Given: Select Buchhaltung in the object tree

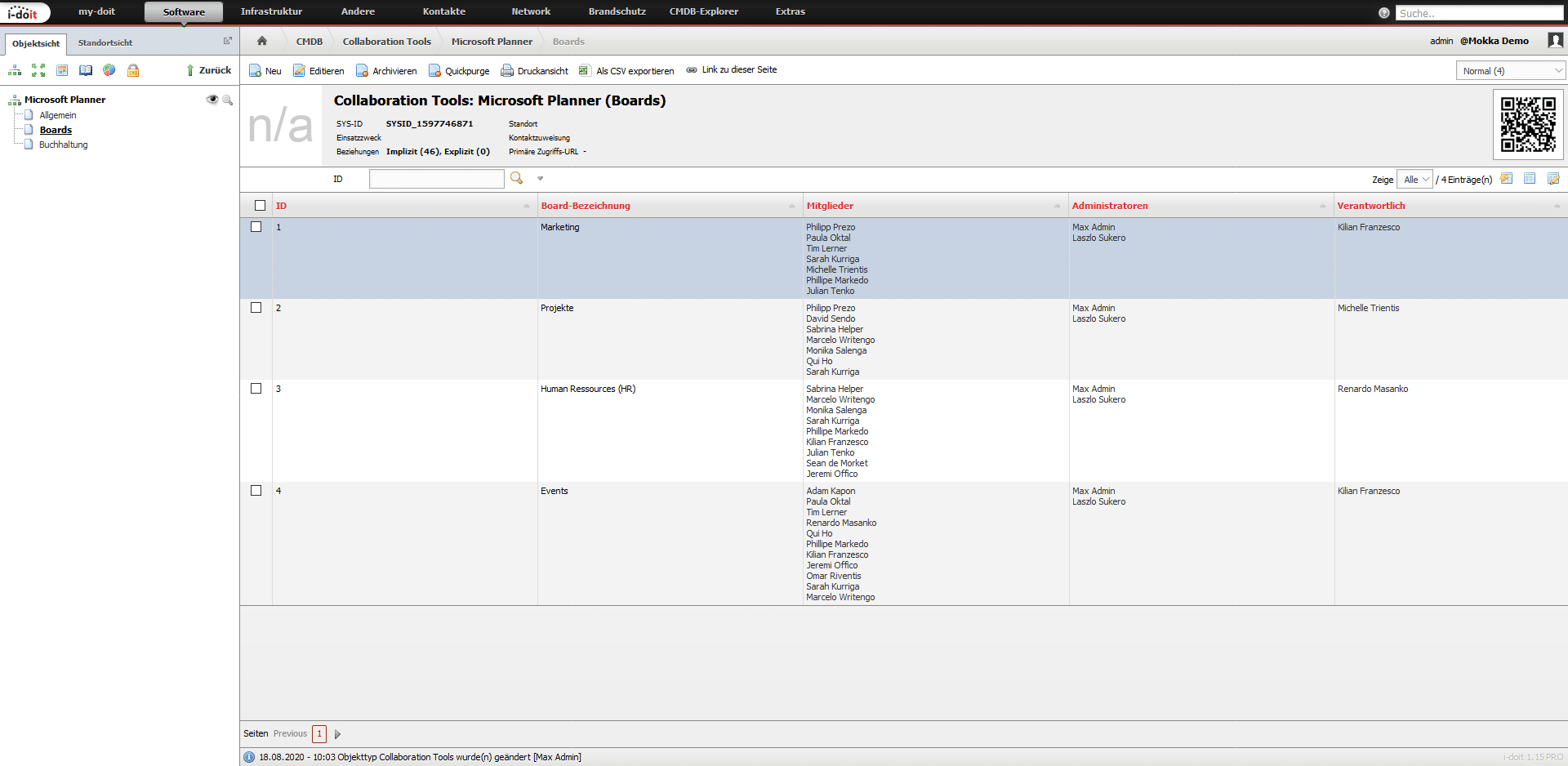Looking at the screenshot, I should click(64, 145).
